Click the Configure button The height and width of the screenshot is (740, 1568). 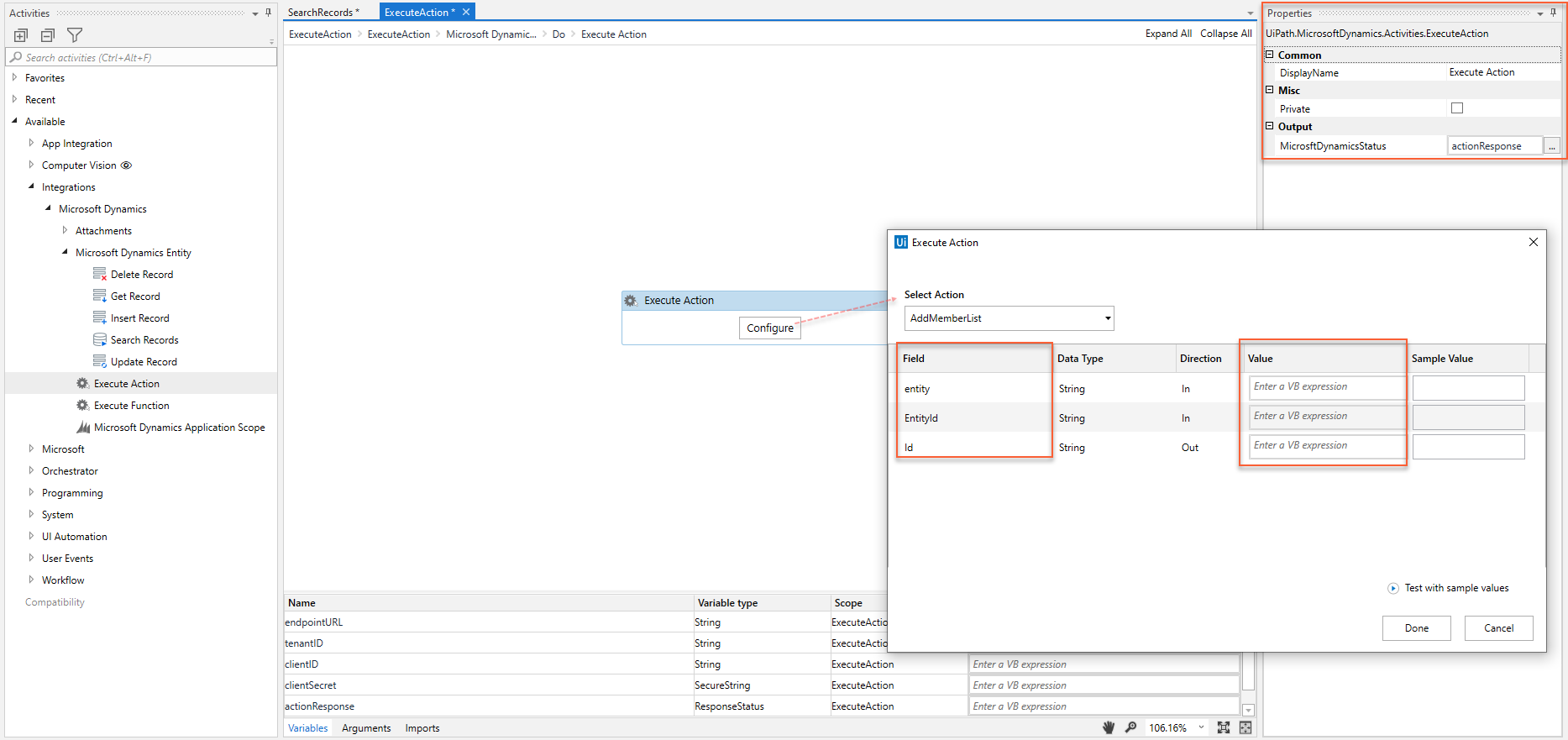(x=770, y=328)
